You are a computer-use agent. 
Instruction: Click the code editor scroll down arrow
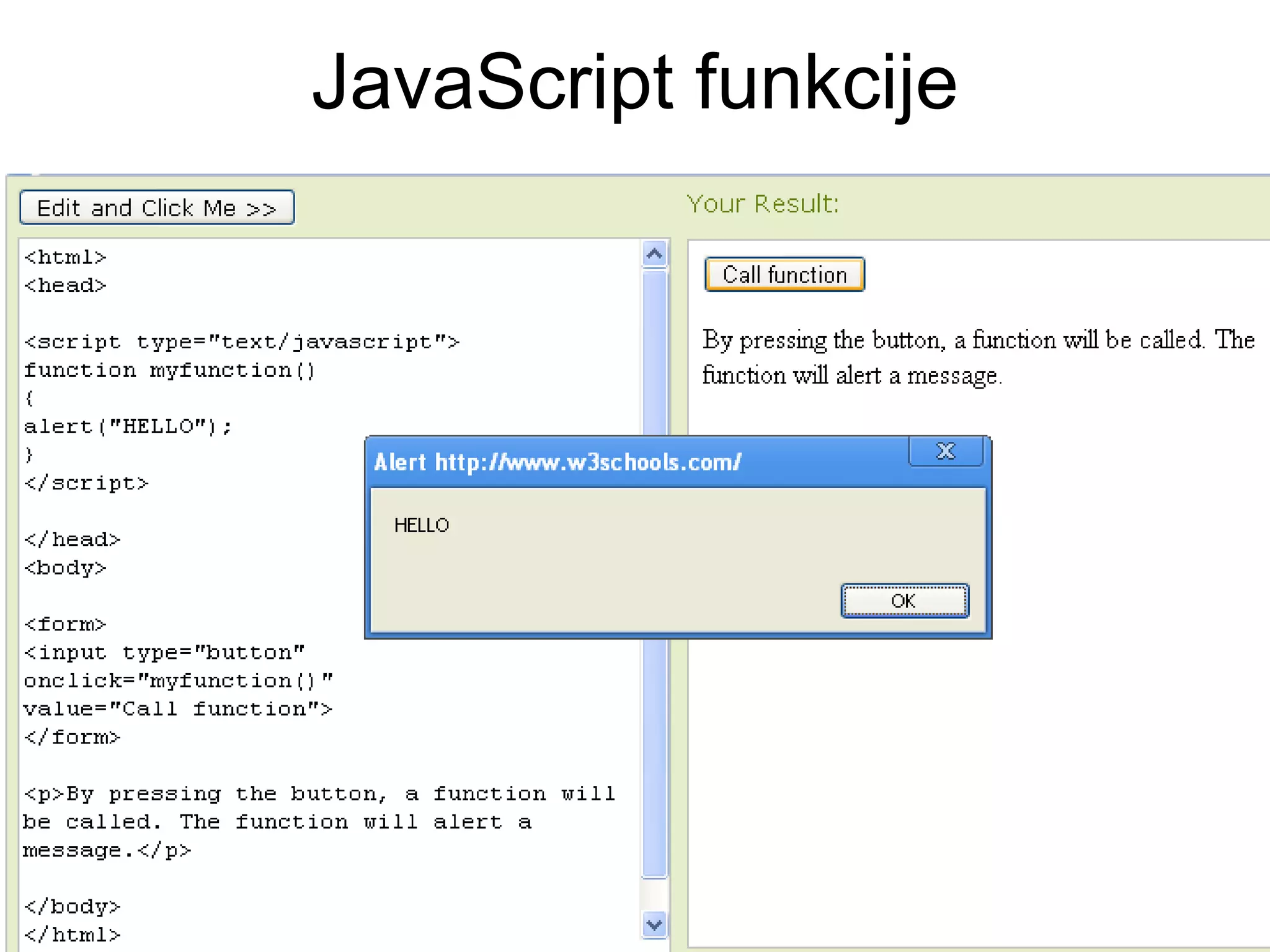click(x=655, y=925)
